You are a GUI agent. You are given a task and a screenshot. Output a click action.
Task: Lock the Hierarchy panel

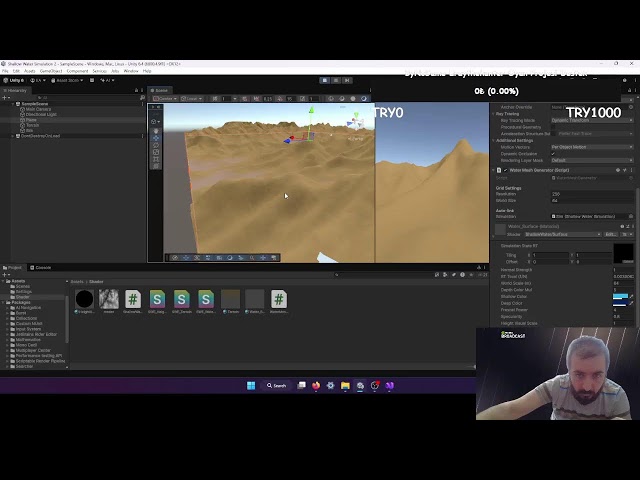[136, 90]
